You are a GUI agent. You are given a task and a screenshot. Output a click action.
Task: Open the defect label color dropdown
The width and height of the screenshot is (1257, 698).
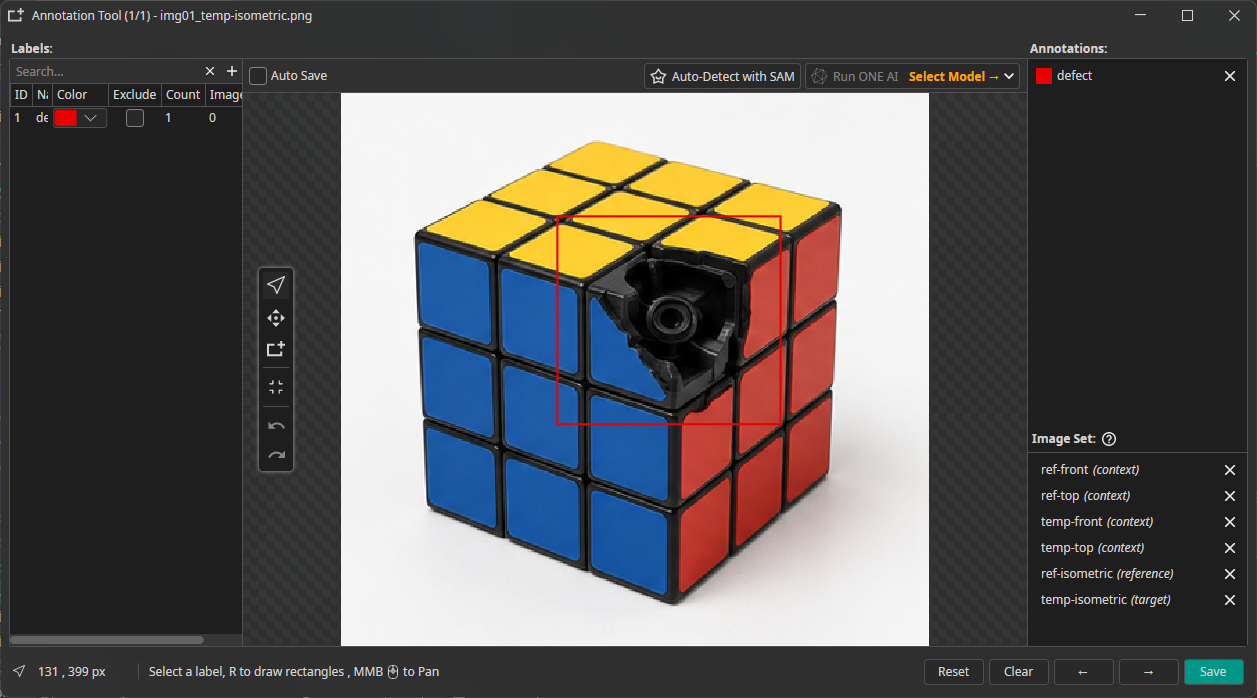pos(81,118)
